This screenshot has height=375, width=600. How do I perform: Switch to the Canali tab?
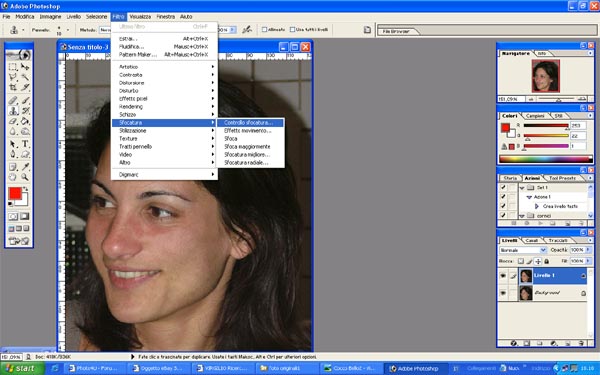point(532,240)
